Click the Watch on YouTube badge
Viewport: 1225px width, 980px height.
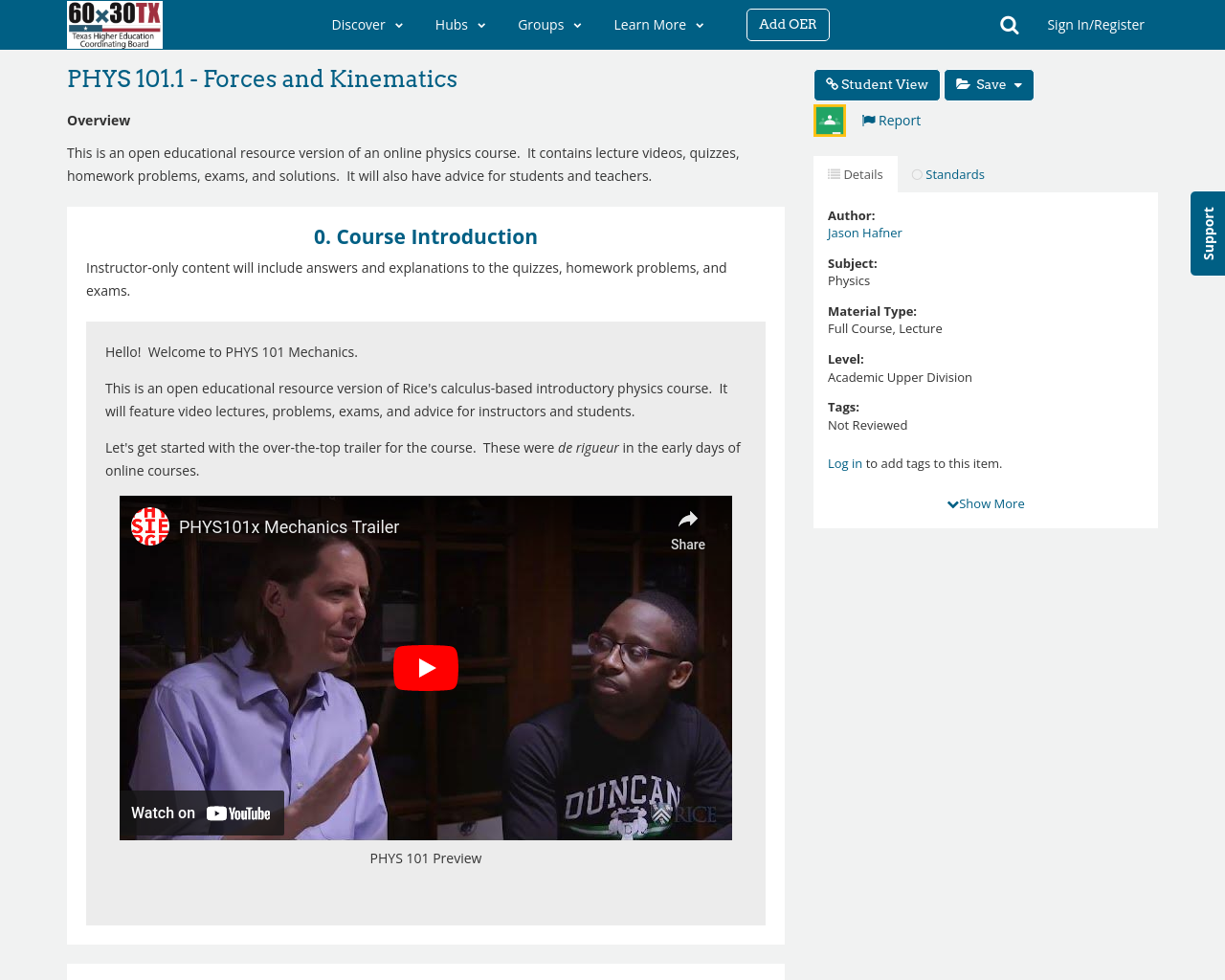coord(202,813)
